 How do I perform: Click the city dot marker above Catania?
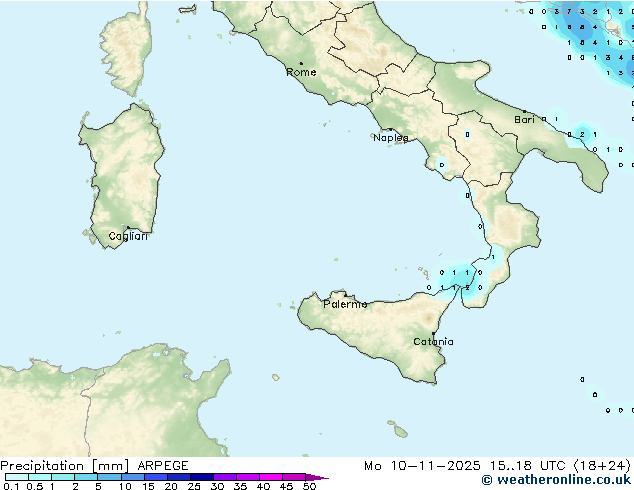[x=433, y=334]
